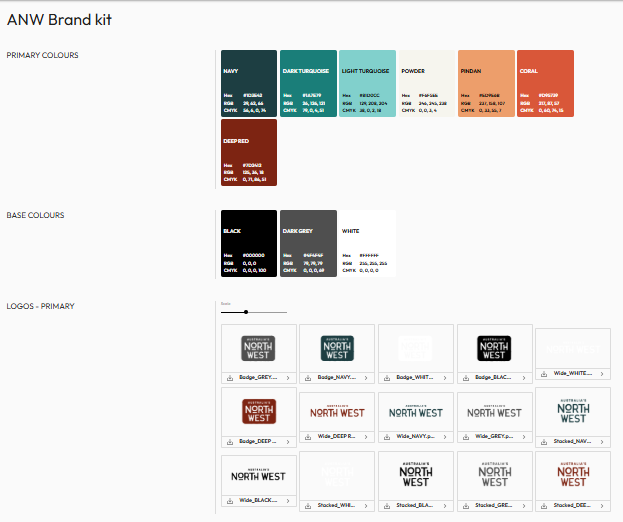Screen dimensions: 623x522
Task: Open the stacked grey logo thumbnail
Action: coord(495,476)
